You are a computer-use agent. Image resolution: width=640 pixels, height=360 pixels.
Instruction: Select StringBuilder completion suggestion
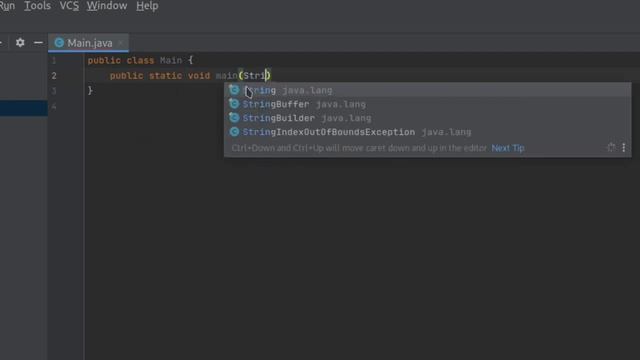427,118
